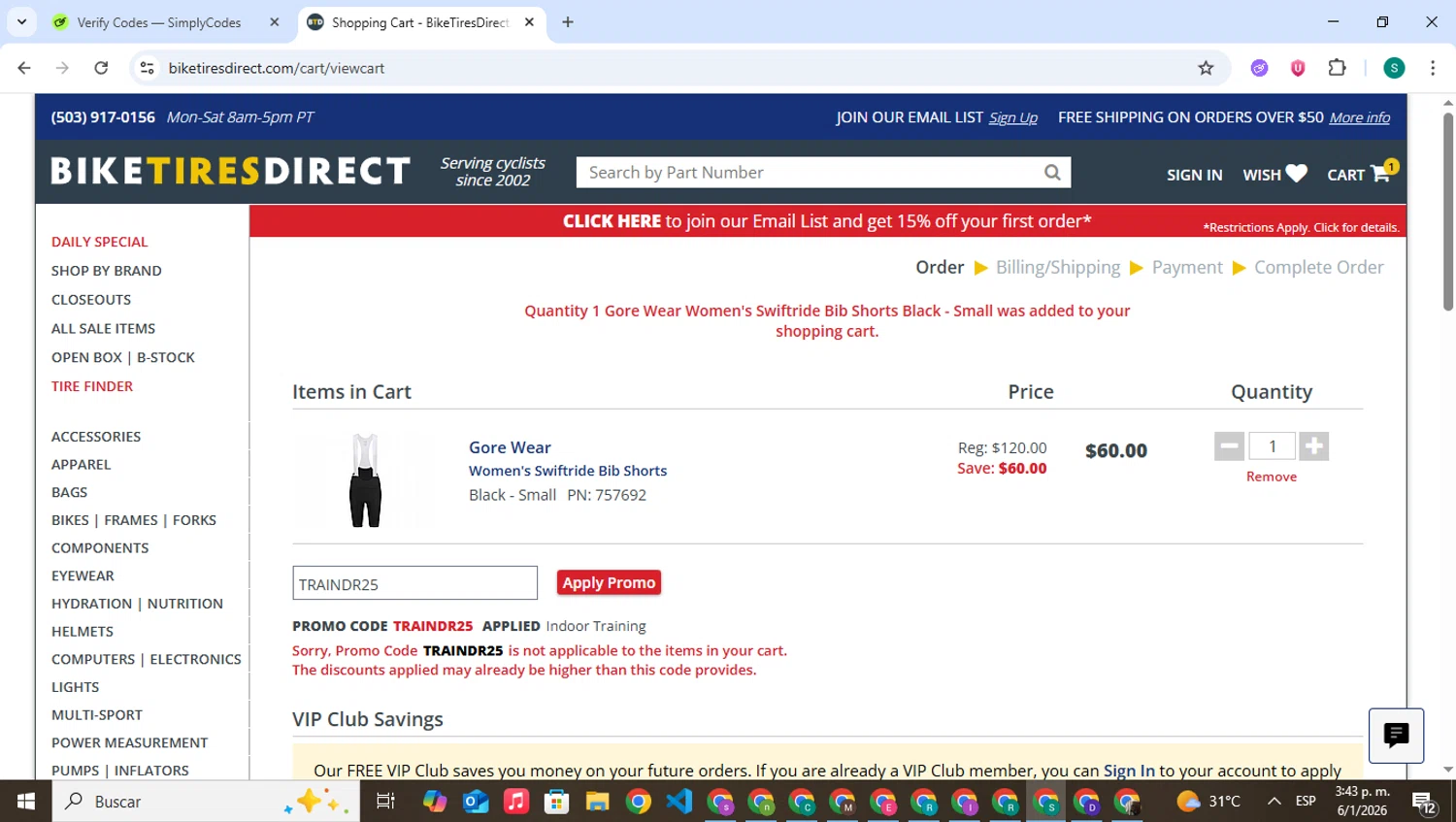Show hidden system tray icons
Viewport: 1456px width, 822px height.
(1274, 802)
